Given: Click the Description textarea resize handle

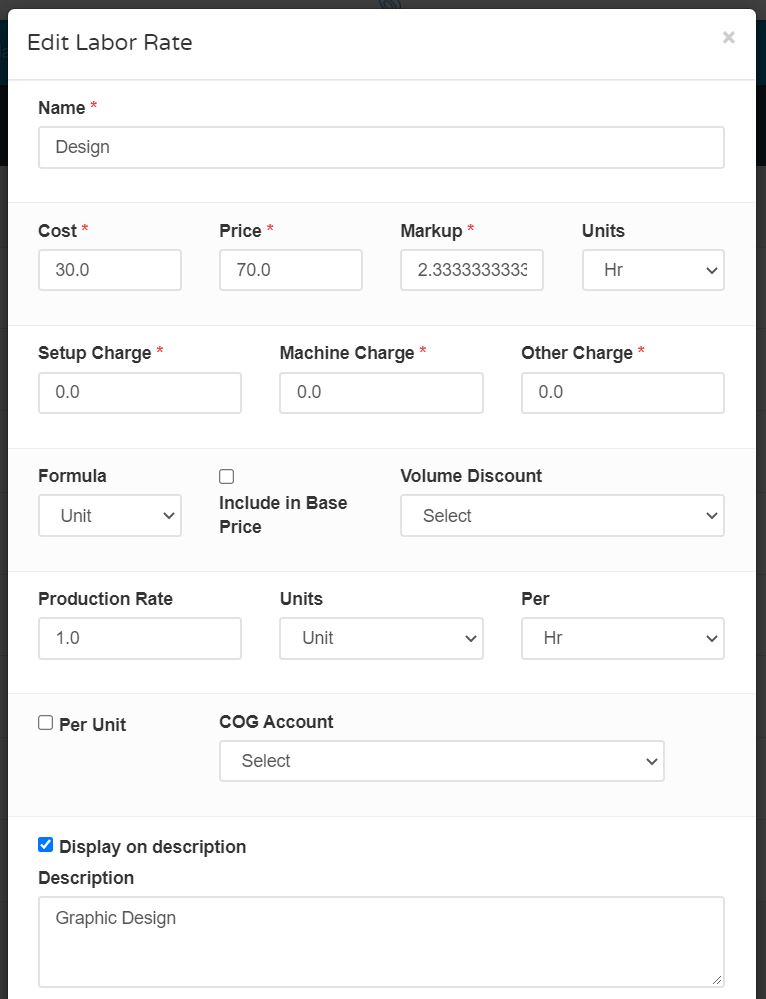Looking at the screenshot, I should [717, 980].
